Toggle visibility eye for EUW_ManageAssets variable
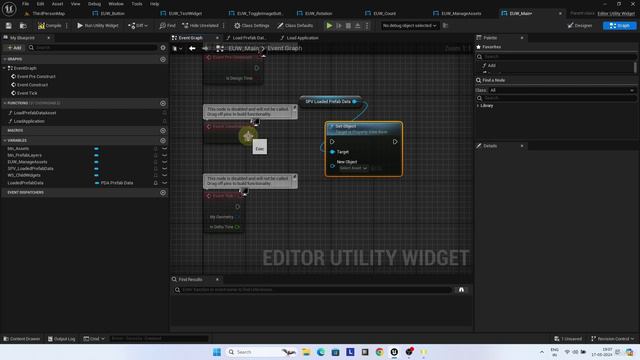This screenshot has width=640, height=360. tap(164, 162)
